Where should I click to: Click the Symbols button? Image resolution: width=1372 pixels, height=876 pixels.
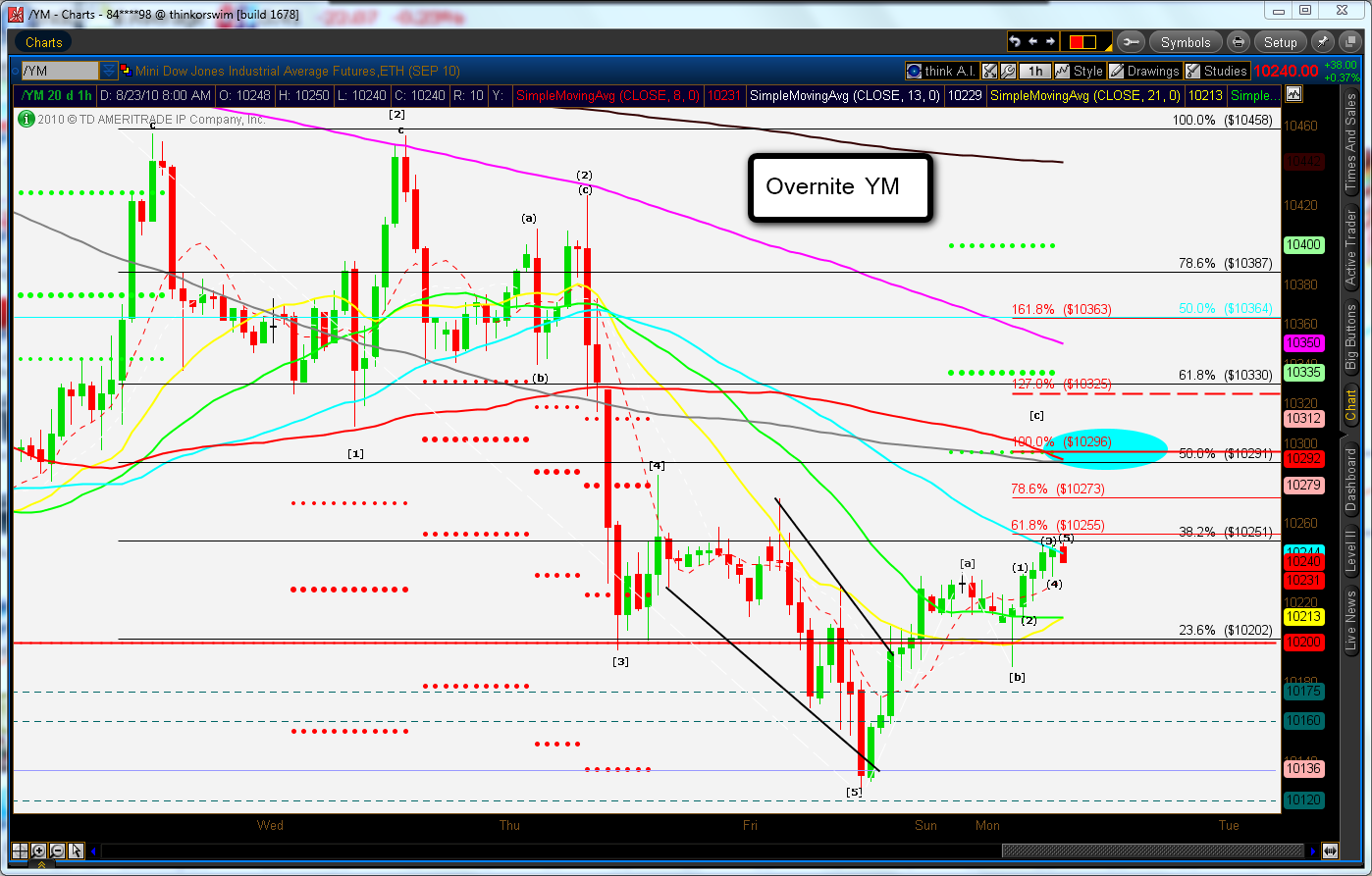[1185, 42]
